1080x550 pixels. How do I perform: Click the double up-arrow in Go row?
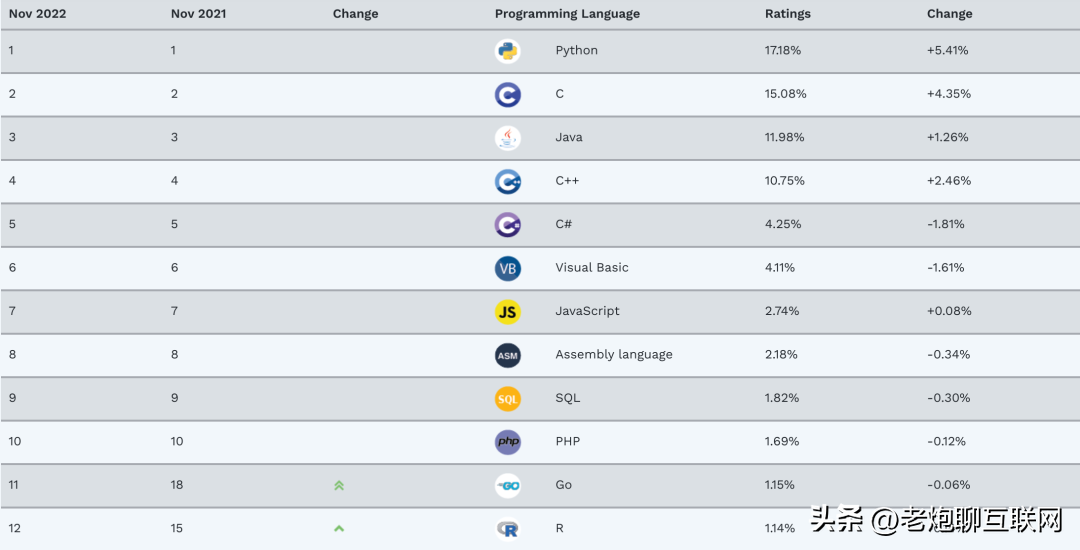tap(339, 485)
